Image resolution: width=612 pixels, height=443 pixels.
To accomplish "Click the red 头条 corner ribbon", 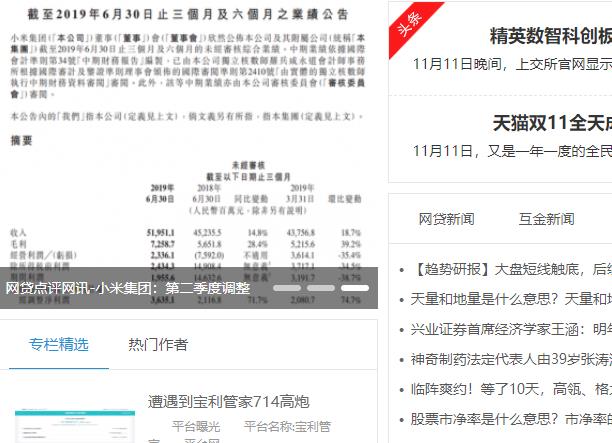I will tap(412, 26).
